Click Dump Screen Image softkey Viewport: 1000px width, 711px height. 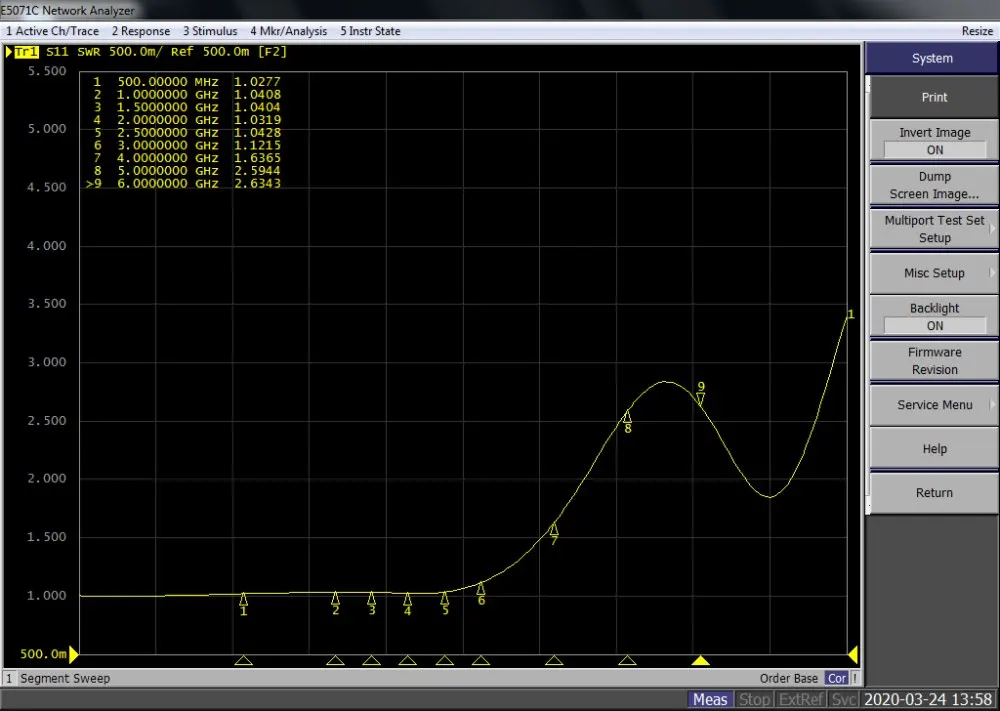click(x=934, y=185)
